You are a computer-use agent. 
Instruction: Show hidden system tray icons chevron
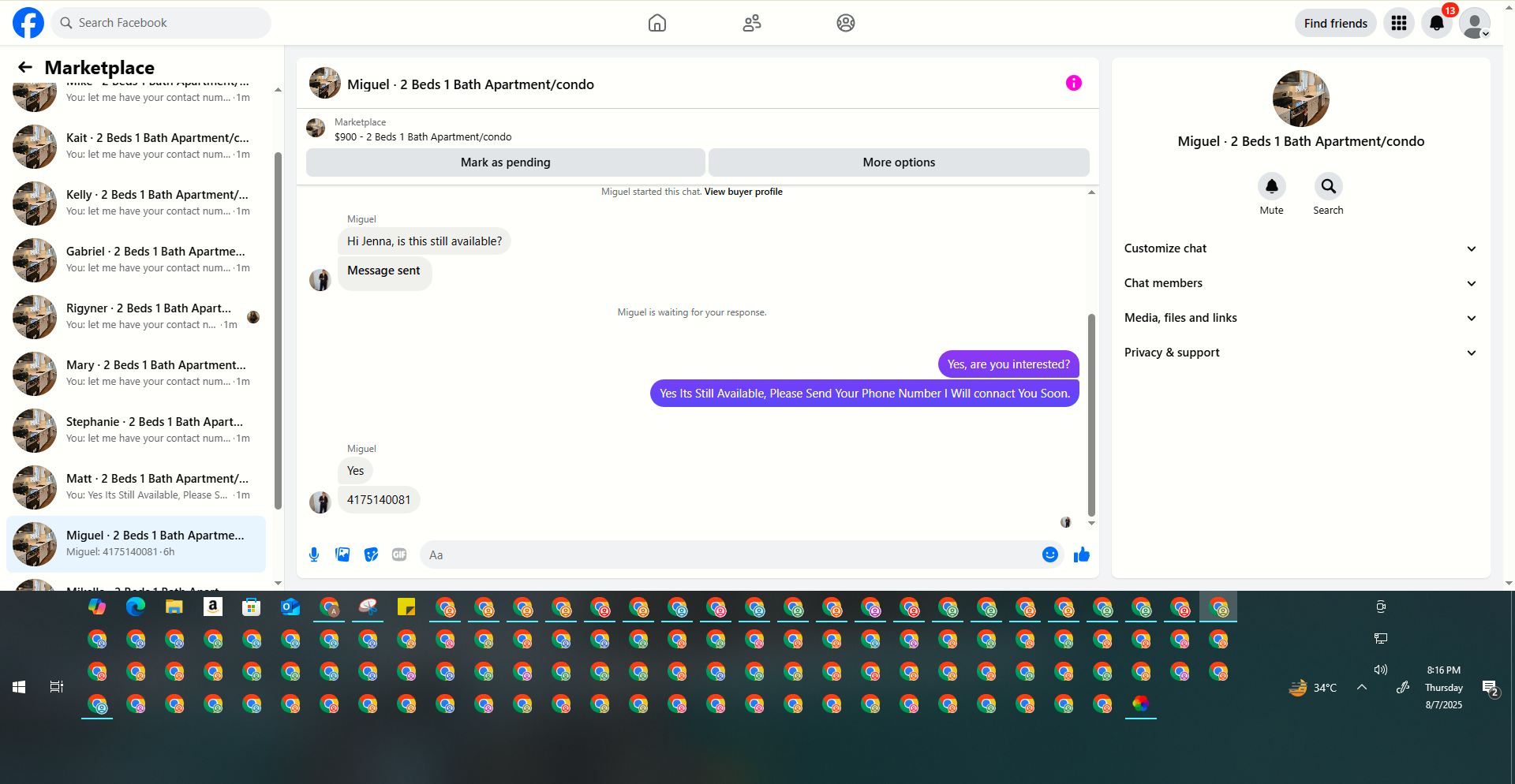click(x=1362, y=687)
